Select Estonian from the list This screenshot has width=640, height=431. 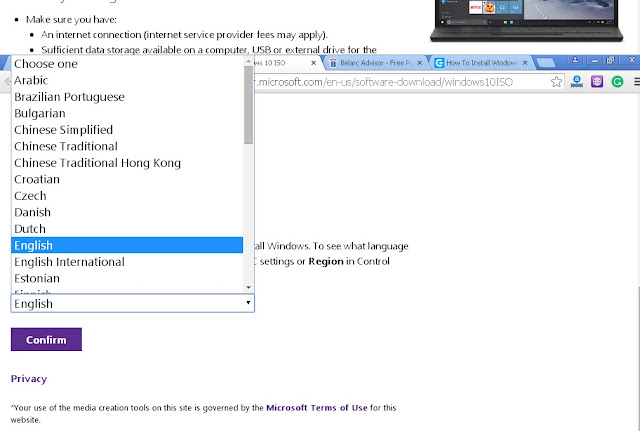tap(127, 278)
